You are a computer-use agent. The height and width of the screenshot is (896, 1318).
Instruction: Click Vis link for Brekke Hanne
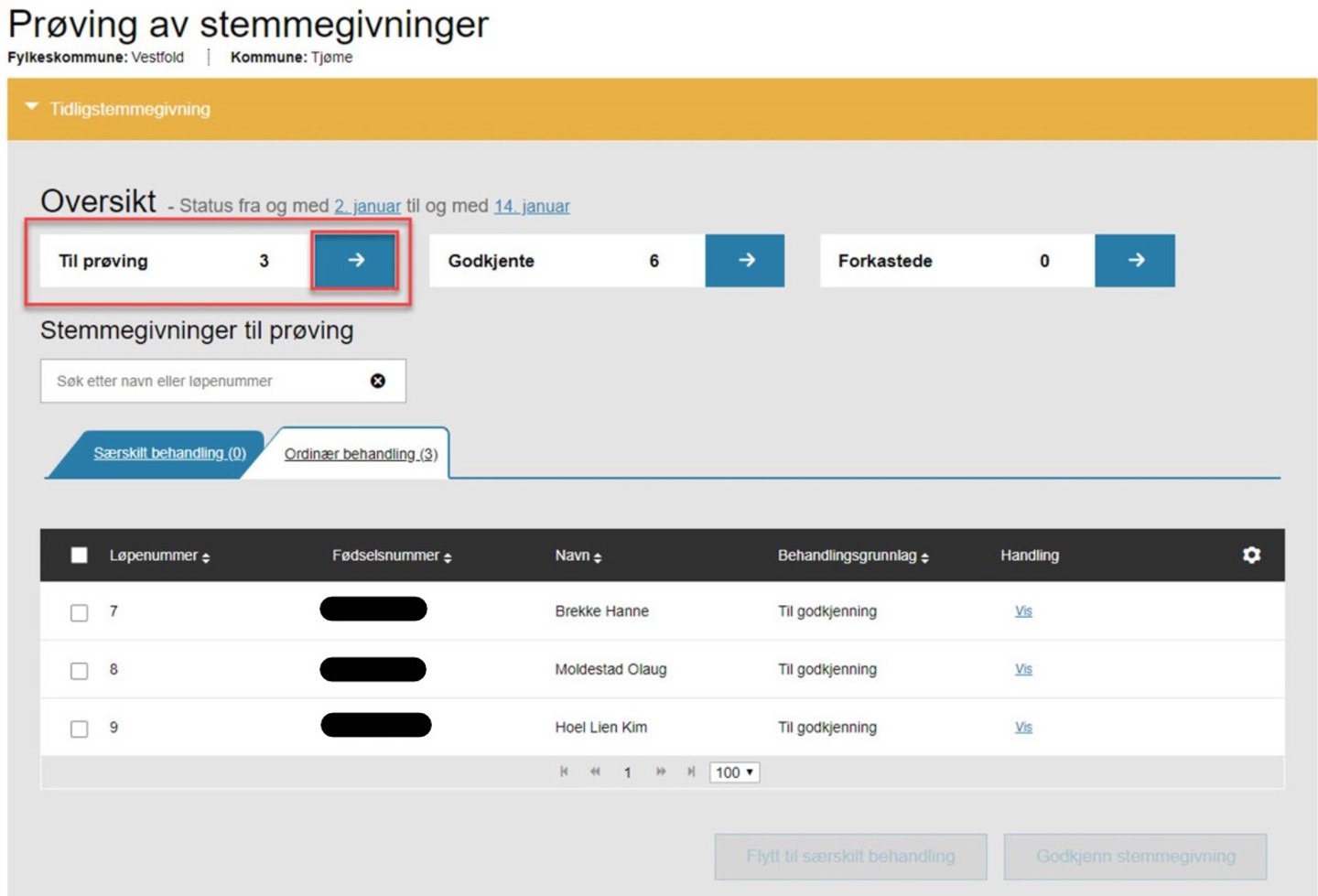point(1023,611)
